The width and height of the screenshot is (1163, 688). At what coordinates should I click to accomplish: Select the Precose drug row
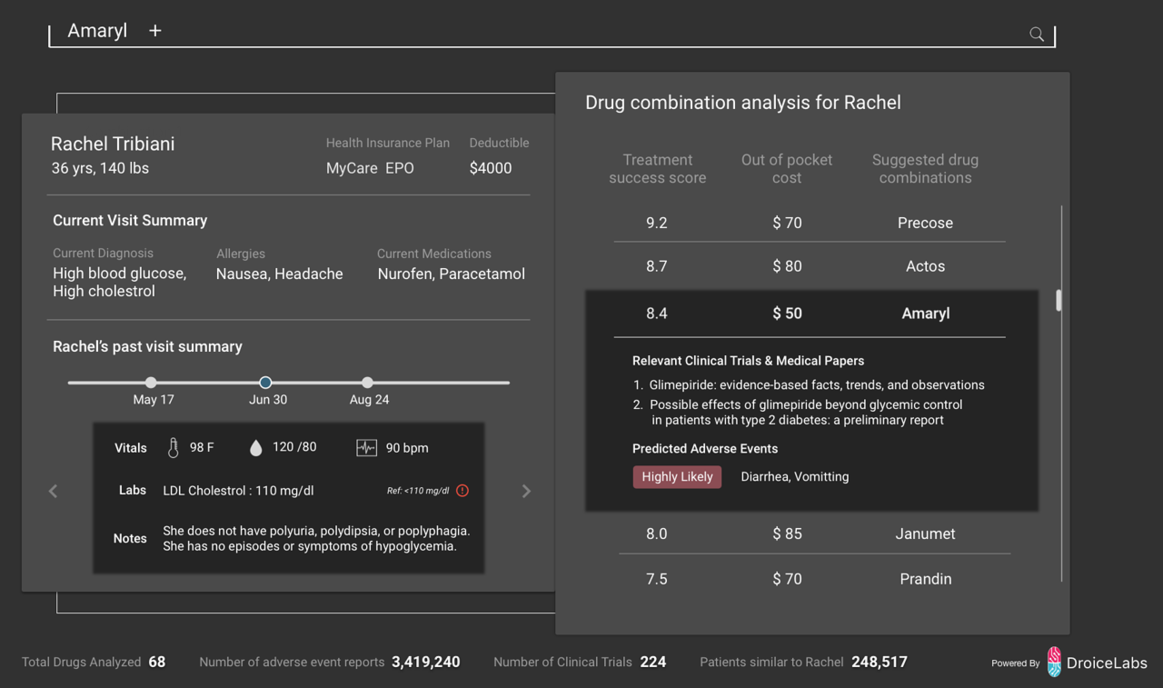[810, 223]
